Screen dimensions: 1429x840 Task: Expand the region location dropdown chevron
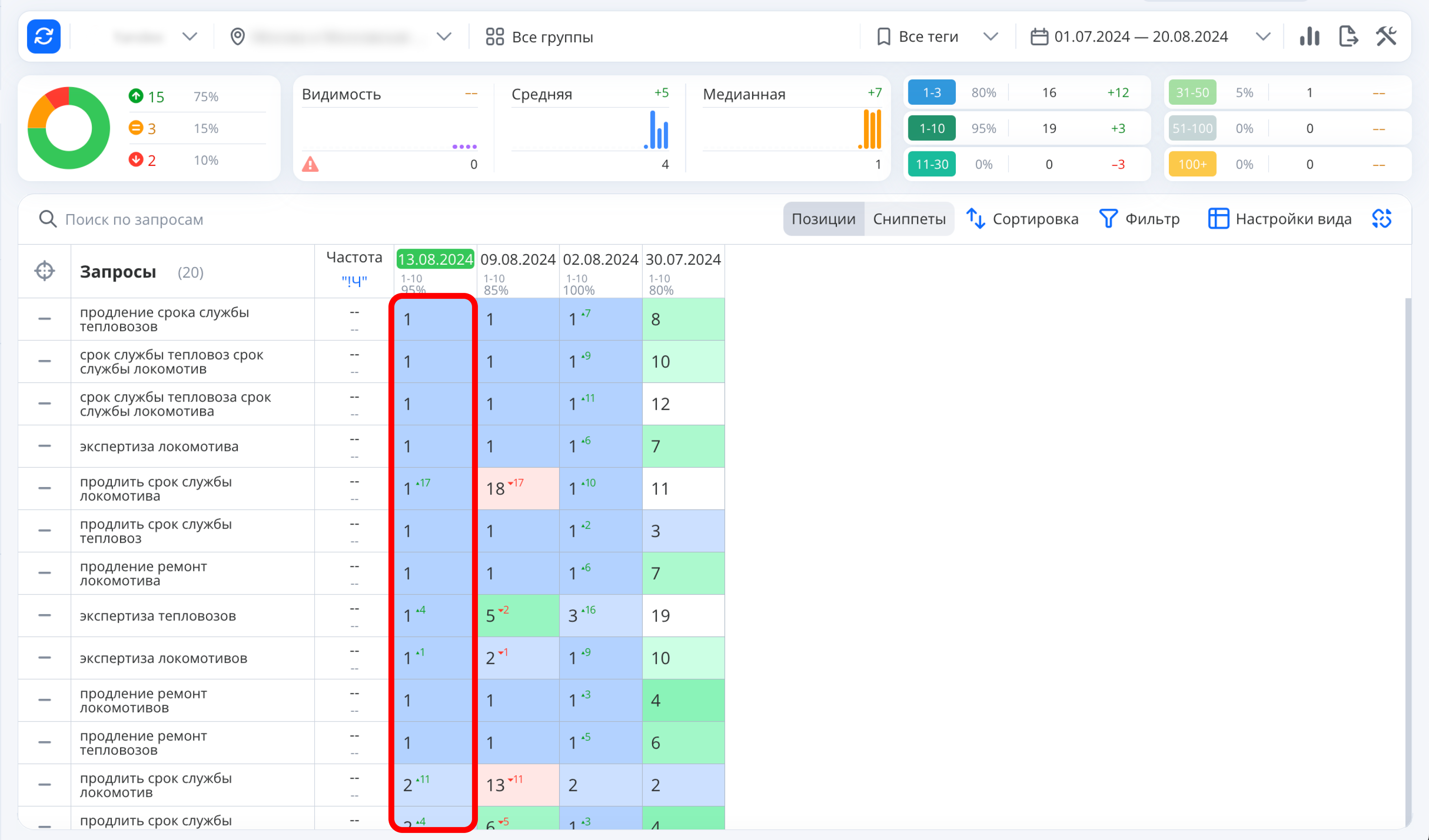444,37
